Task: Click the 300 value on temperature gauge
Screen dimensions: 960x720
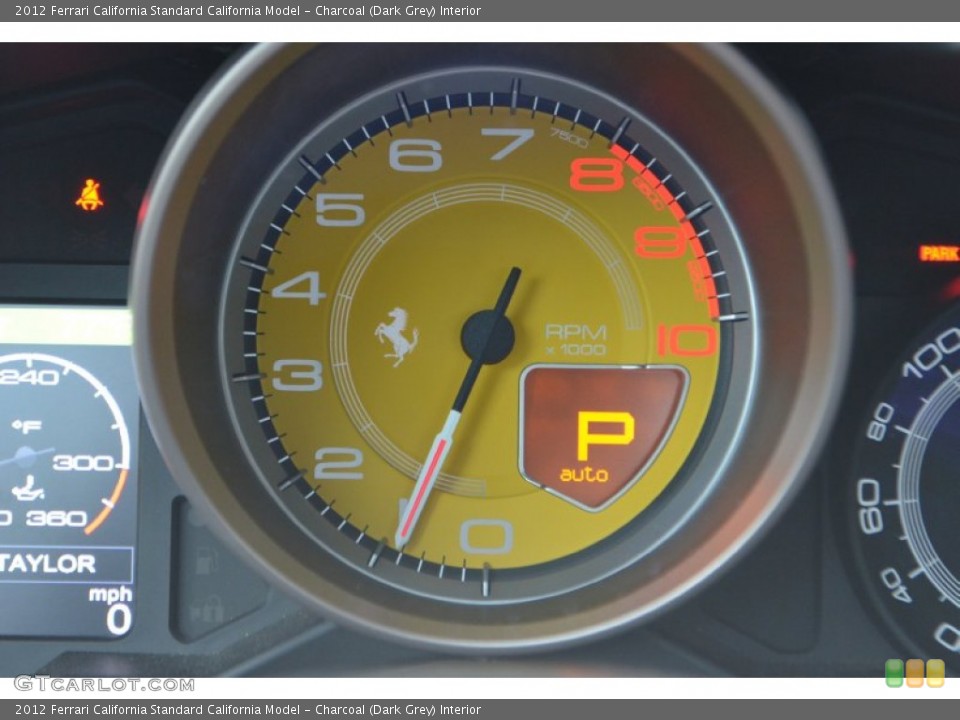Action: (83, 462)
